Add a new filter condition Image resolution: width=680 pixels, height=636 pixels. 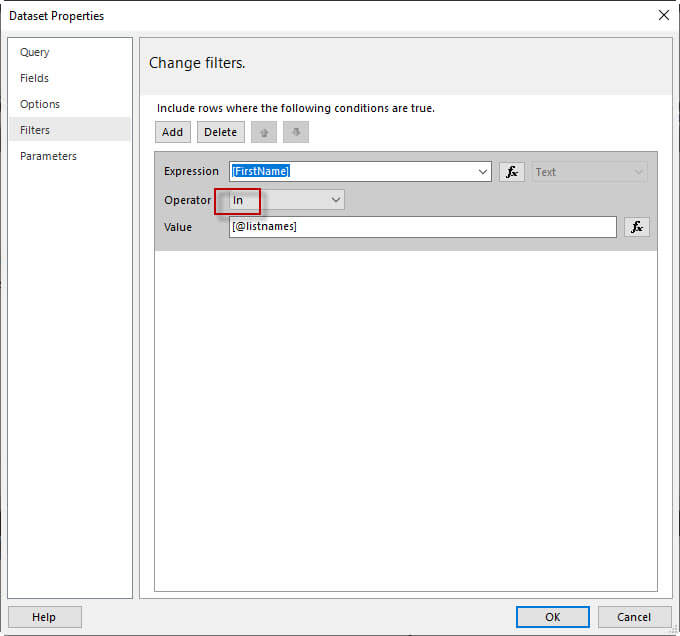click(x=173, y=132)
